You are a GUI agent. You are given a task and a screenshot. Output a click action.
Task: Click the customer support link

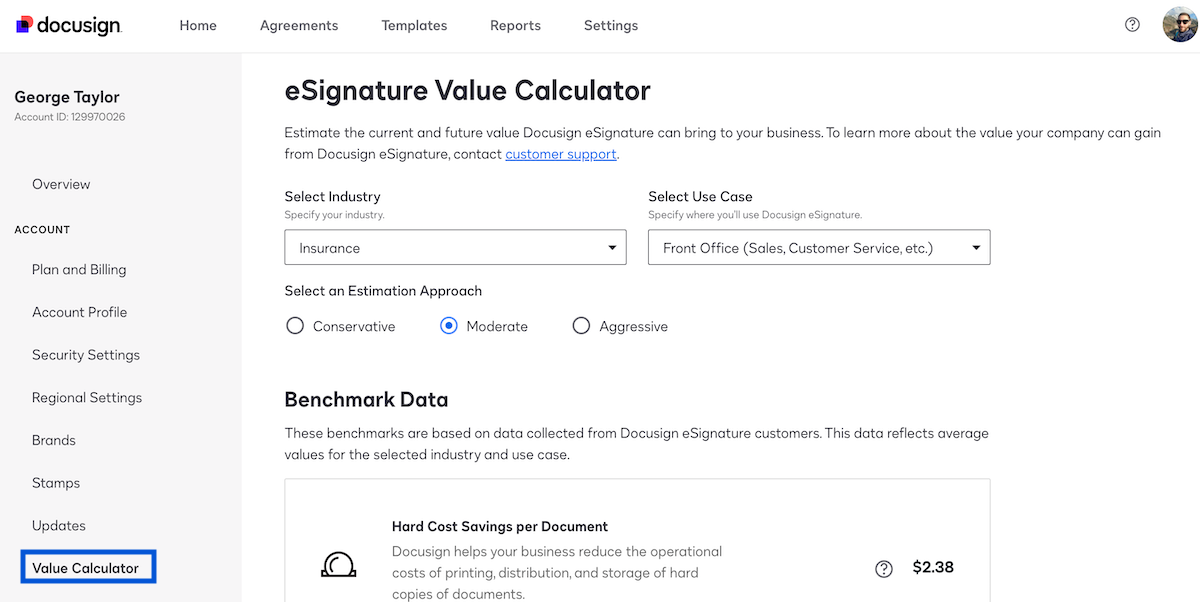pyautogui.click(x=561, y=154)
